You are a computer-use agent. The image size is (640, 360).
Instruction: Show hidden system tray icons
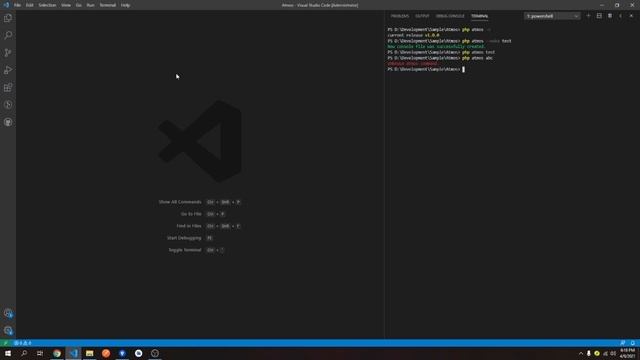580,353
